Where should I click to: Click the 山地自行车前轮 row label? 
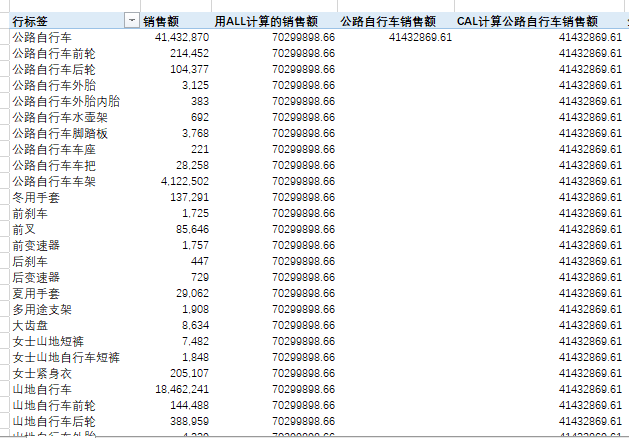[x=54, y=406]
